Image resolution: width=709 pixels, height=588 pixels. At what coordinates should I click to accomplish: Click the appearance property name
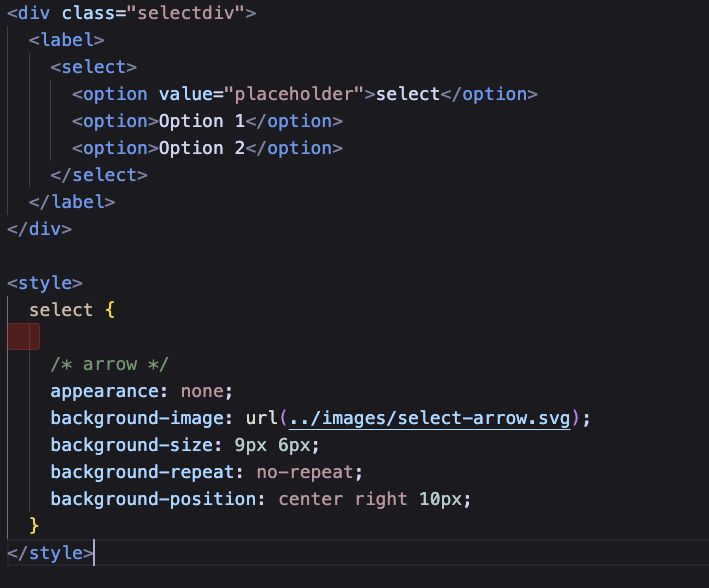click(x=105, y=391)
